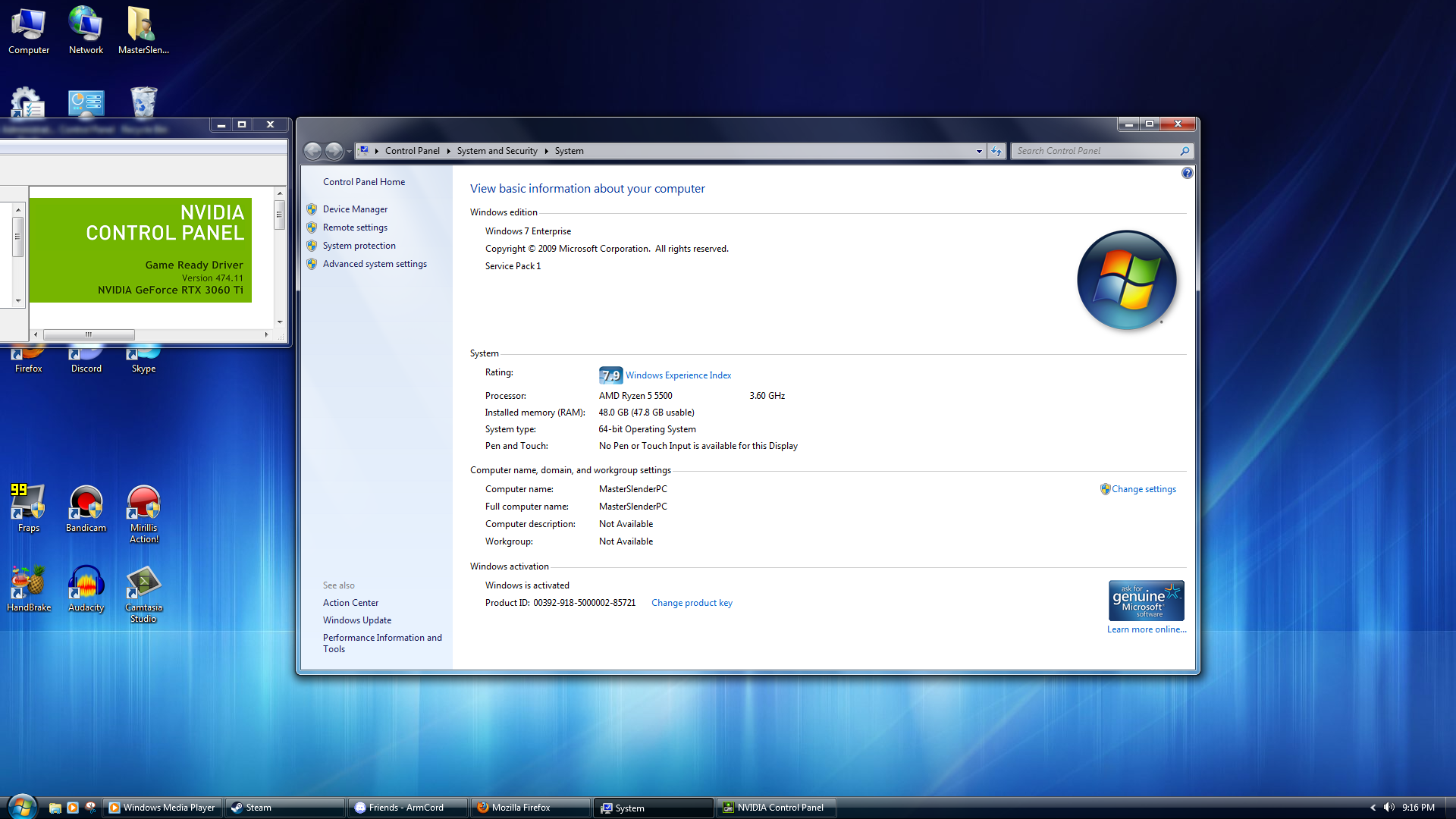Click the help question mark icon
The image size is (1456, 819).
click(1187, 173)
